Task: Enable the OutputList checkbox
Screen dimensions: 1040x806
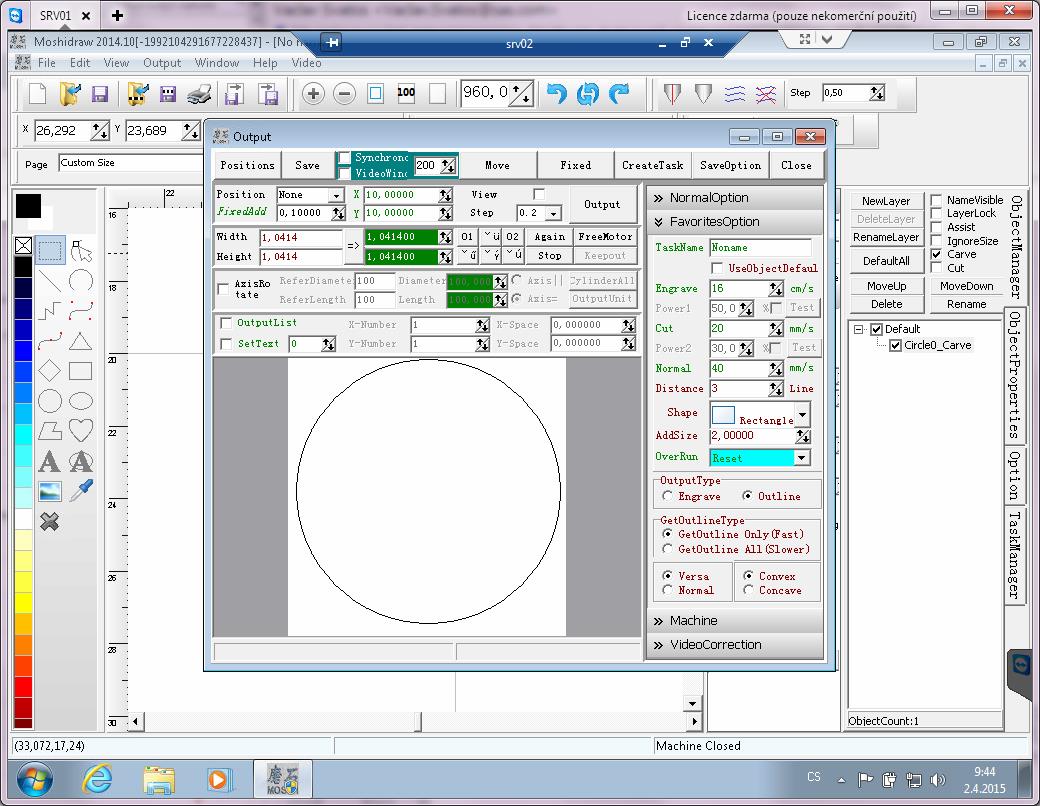Action: pos(226,323)
